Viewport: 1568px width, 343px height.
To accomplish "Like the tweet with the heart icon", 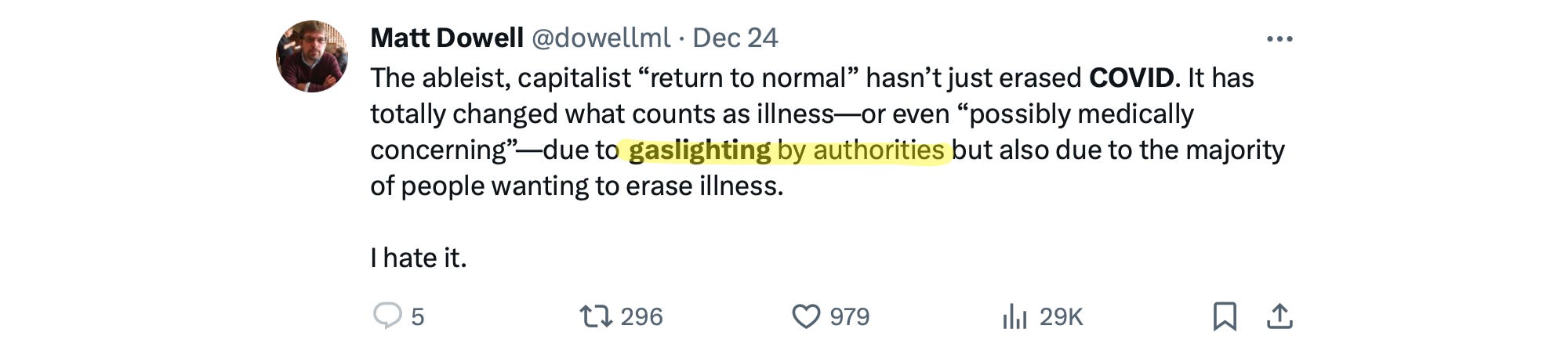I will pyautogui.click(x=806, y=316).
